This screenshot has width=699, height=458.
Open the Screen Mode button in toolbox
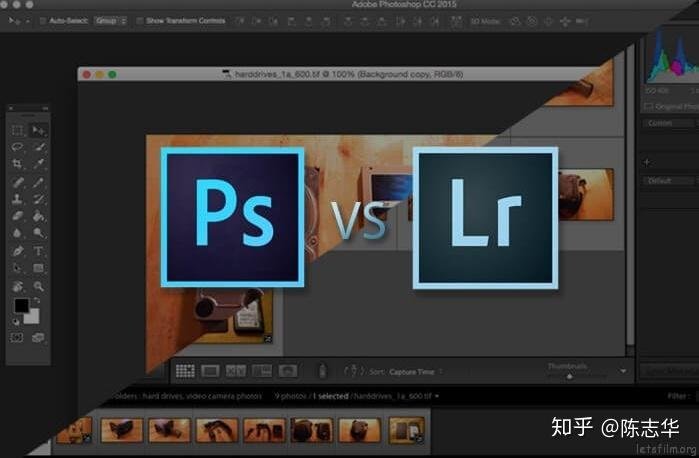38,338
